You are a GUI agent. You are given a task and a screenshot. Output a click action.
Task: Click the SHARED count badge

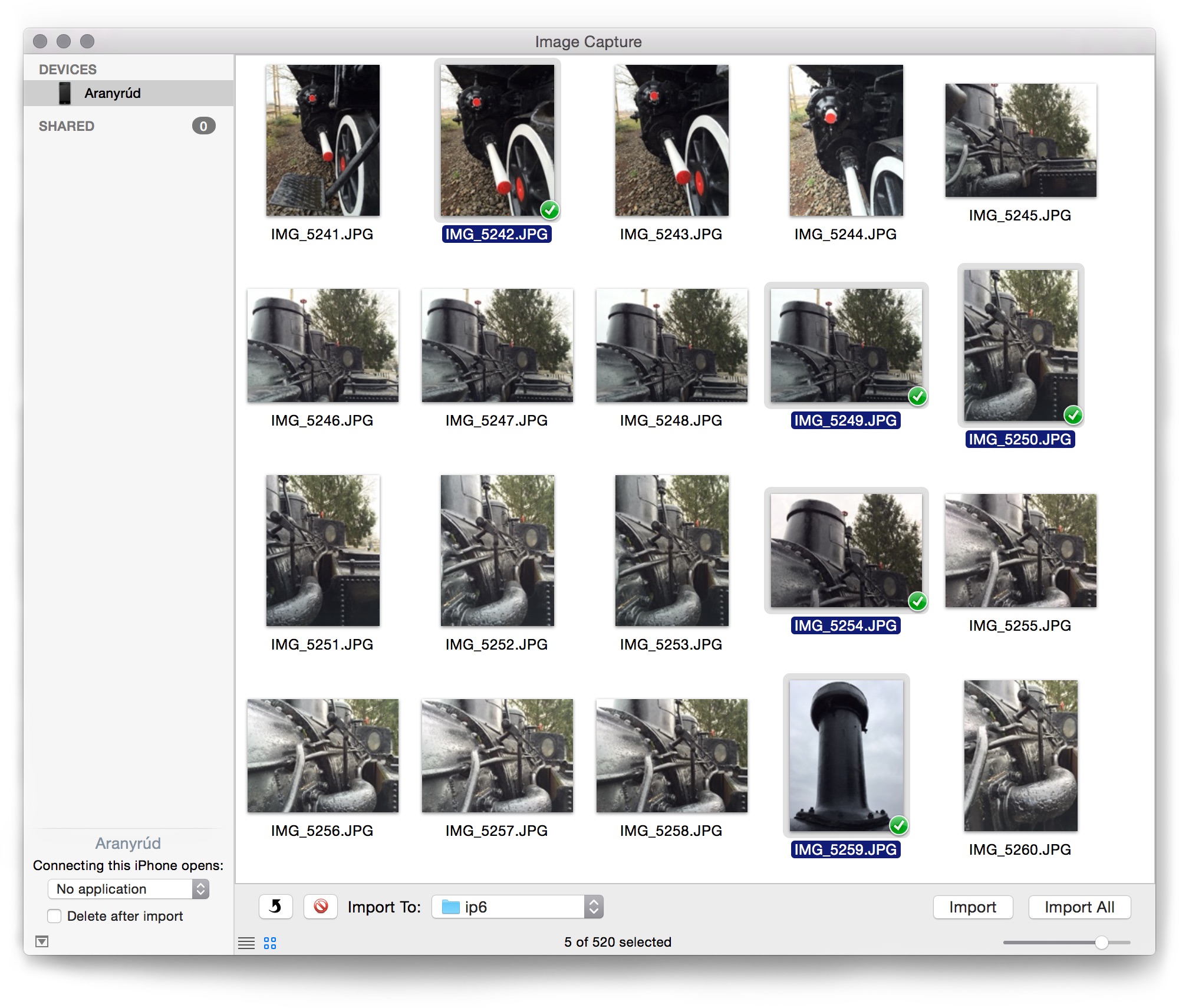[x=203, y=126]
